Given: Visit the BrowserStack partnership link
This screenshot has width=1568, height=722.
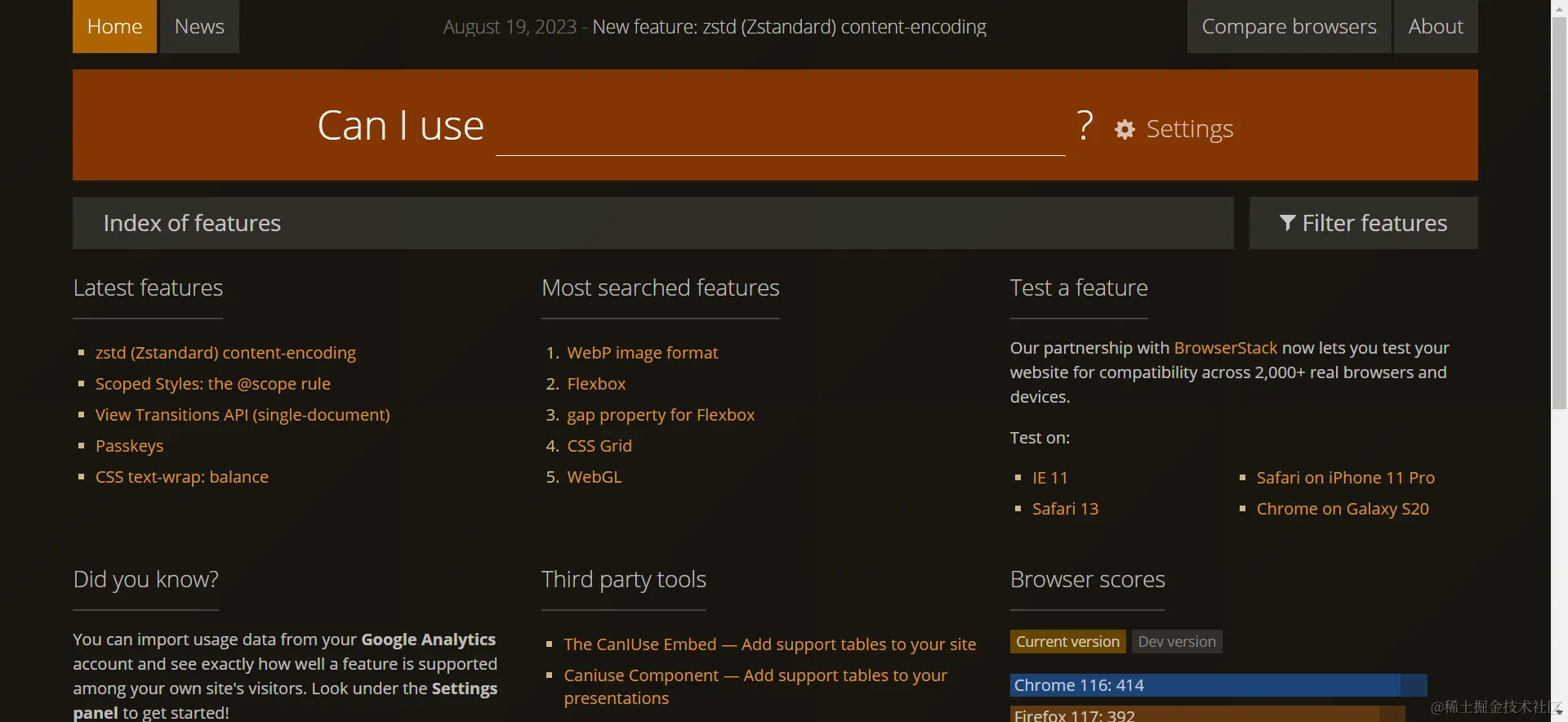Looking at the screenshot, I should [1225, 348].
